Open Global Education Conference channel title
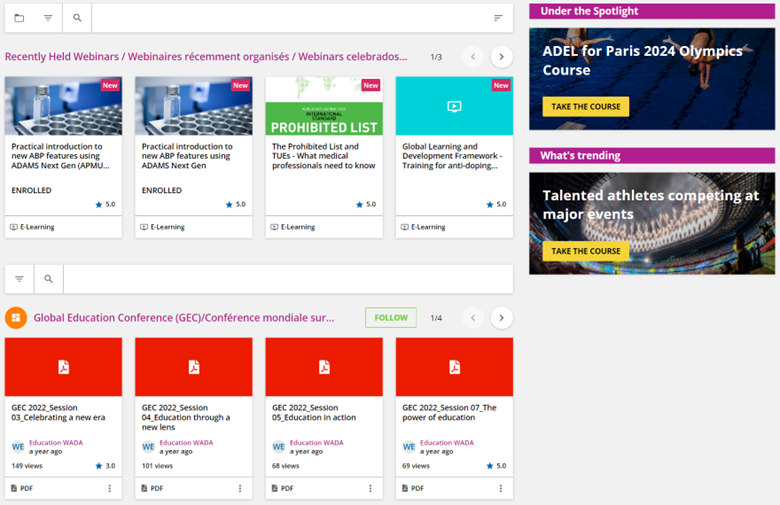Viewport: 780px width, 505px height. click(x=184, y=317)
